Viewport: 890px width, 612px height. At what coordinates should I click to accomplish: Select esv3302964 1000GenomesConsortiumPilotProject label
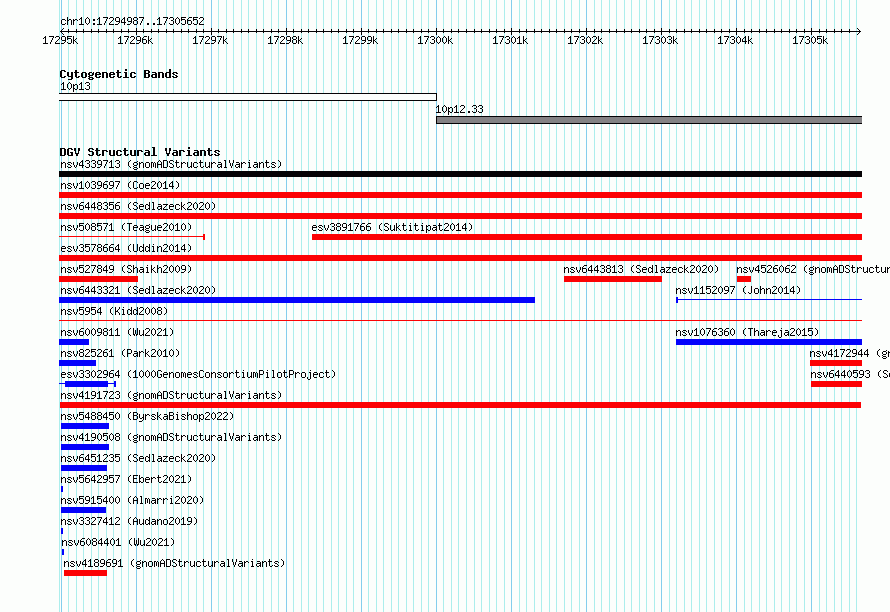coord(198,374)
